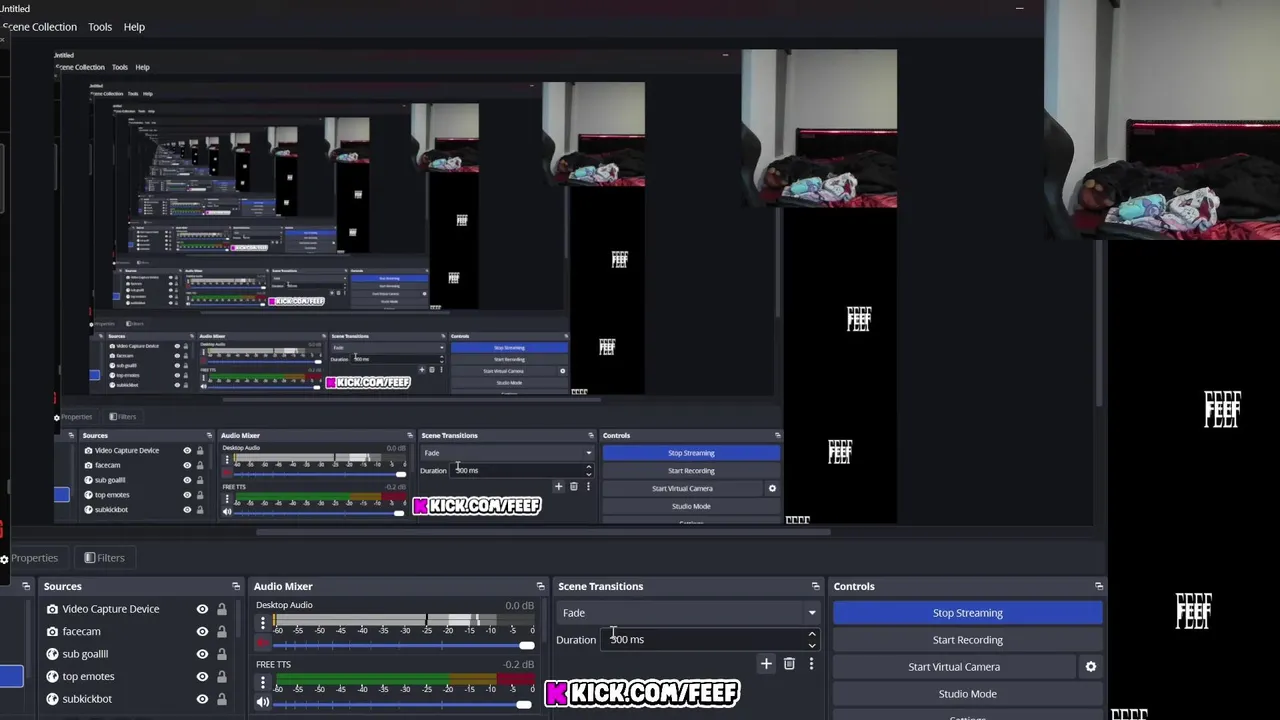1280x720 pixels.
Task: Hide the sub goallll source
Action: 202,654
